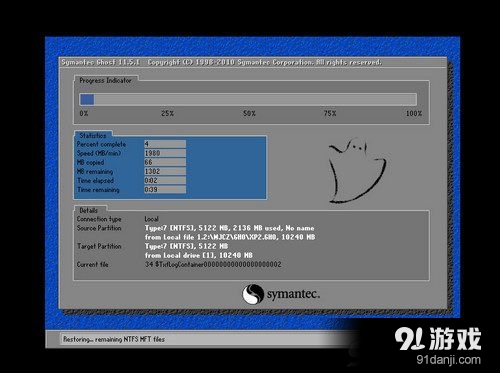
Task: Click the "25%" progress scale mark
Action: click(x=167, y=113)
